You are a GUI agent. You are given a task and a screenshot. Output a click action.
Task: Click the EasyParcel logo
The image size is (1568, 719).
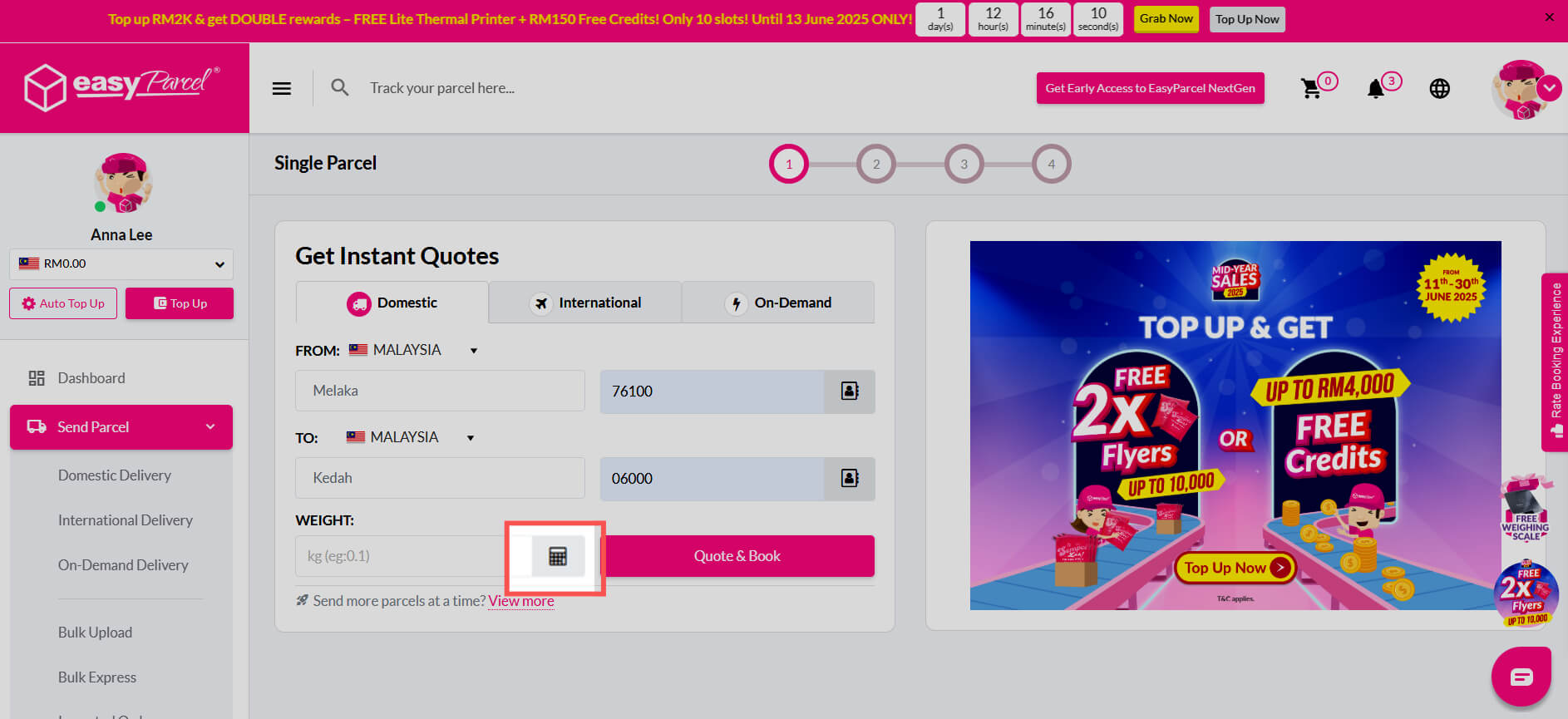122,87
